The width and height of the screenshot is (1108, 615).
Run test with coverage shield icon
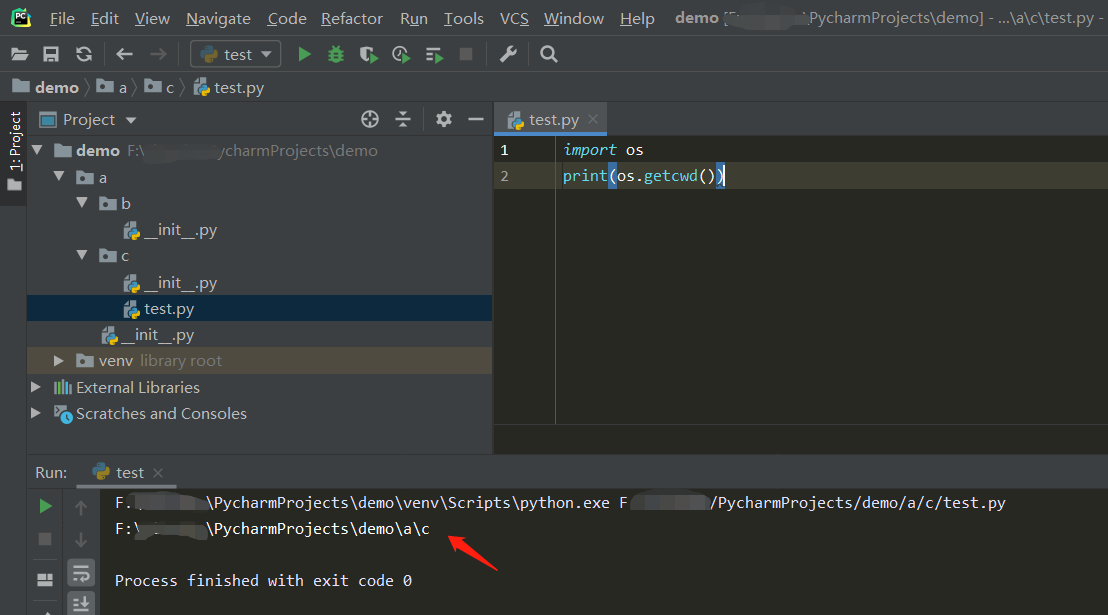368,54
